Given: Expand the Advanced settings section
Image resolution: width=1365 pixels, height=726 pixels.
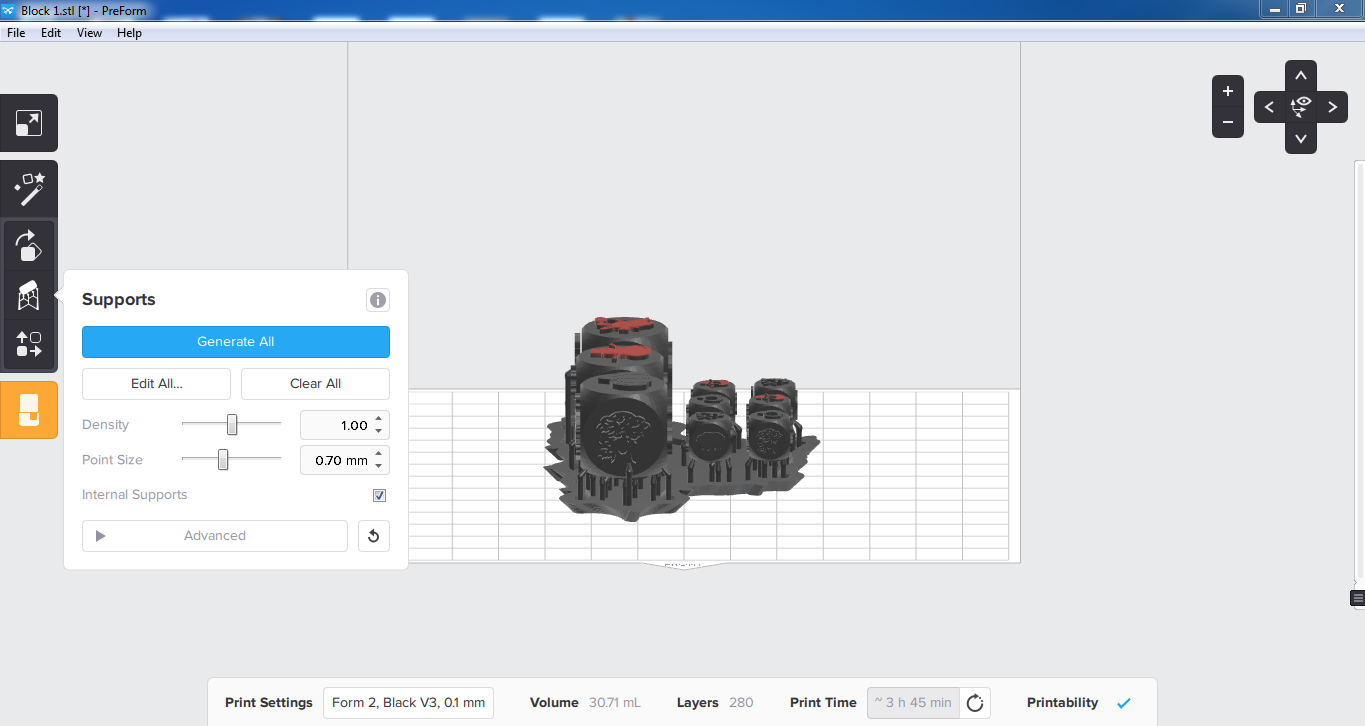Looking at the screenshot, I should point(215,536).
